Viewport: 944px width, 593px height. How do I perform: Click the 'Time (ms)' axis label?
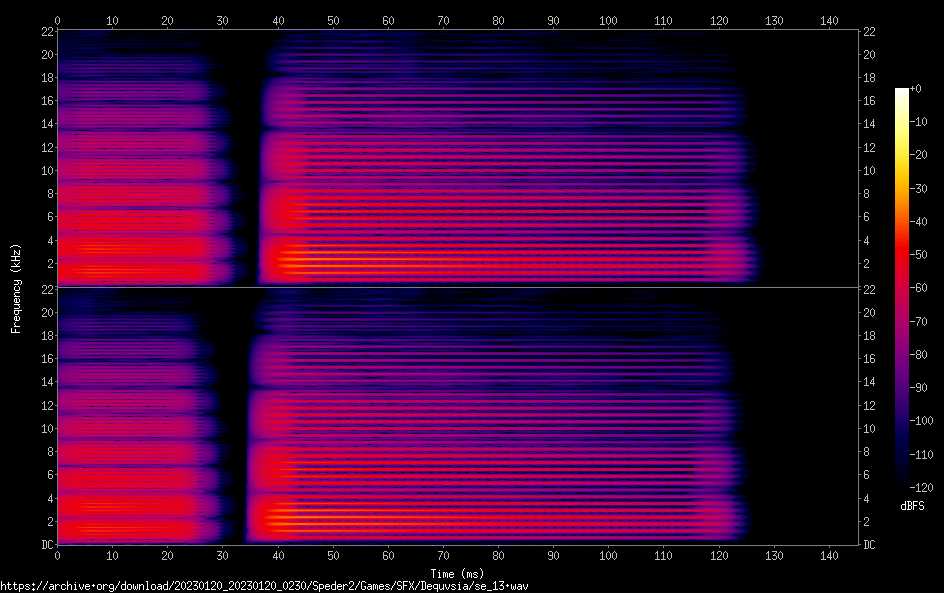pos(458,573)
